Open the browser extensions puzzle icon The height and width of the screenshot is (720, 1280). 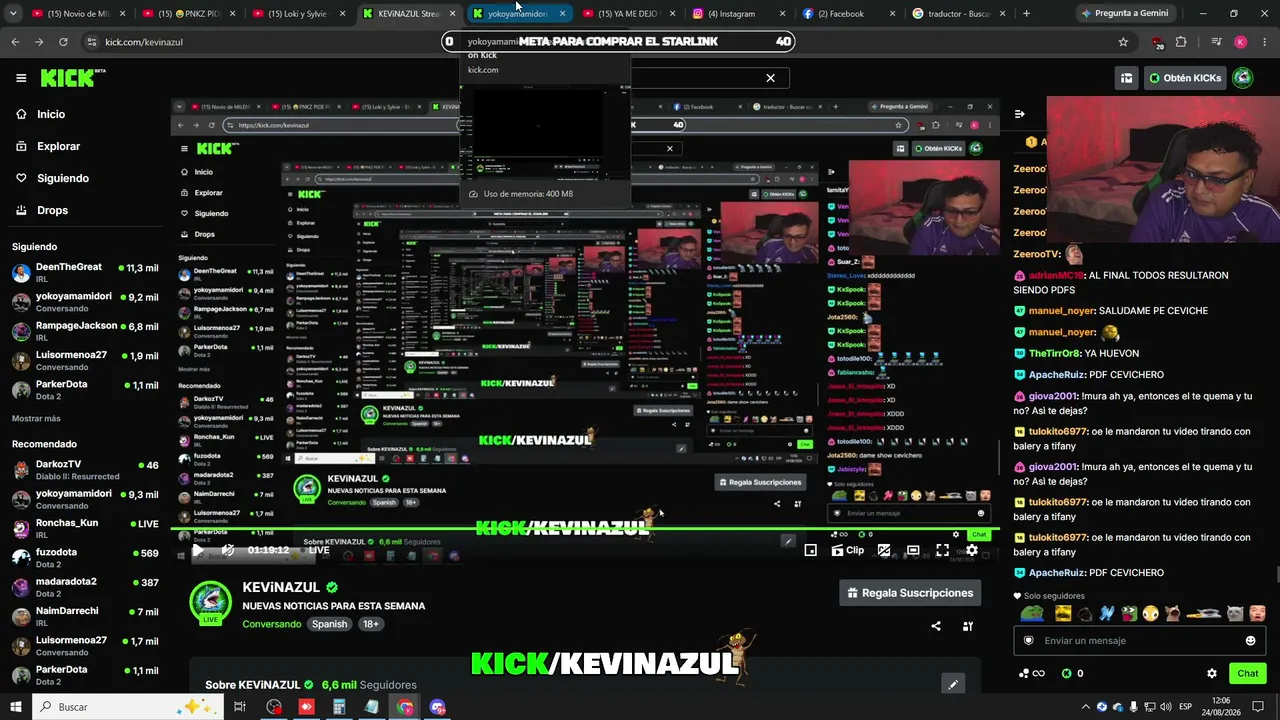point(1181,42)
